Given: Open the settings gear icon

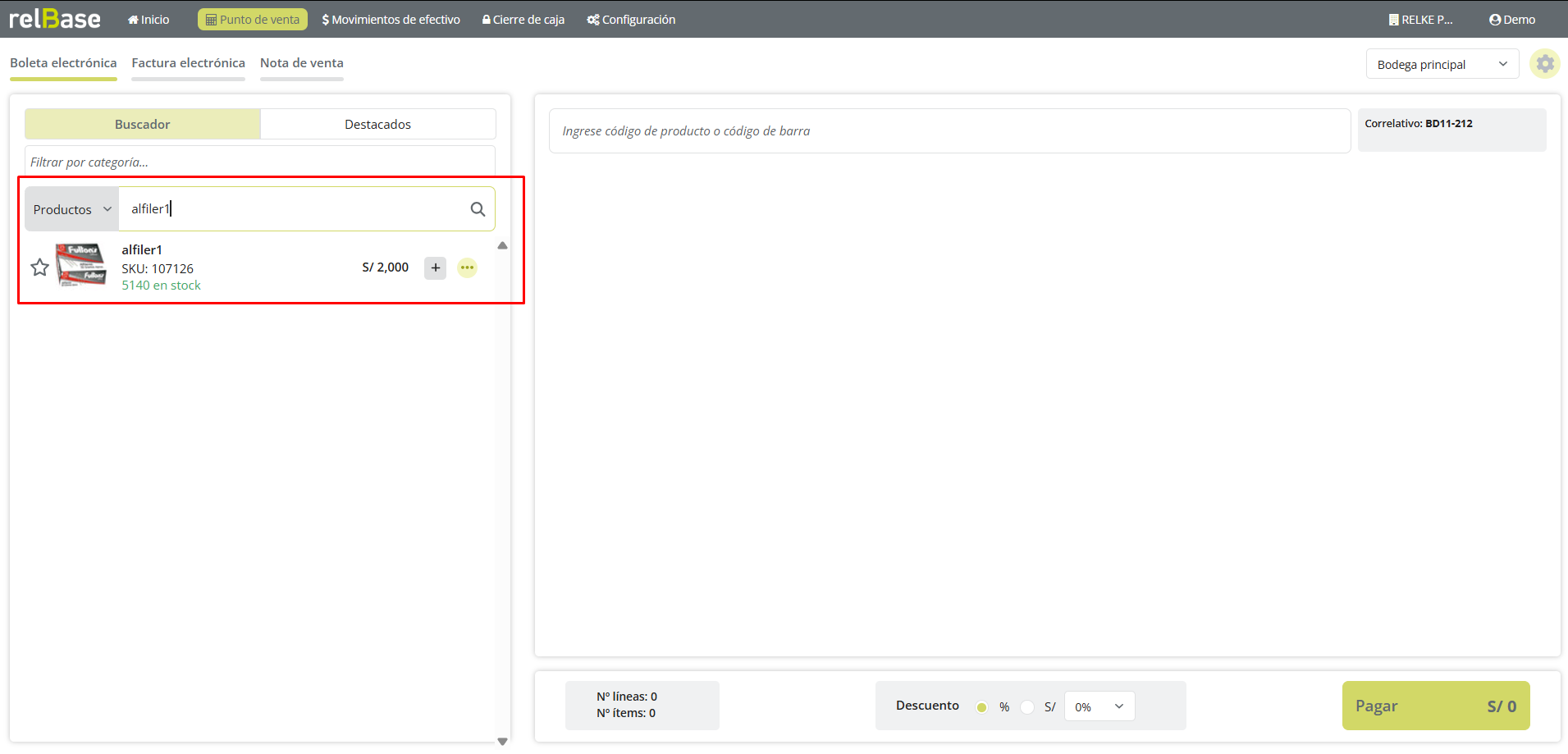Looking at the screenshot, I should tap(1544, 64).
